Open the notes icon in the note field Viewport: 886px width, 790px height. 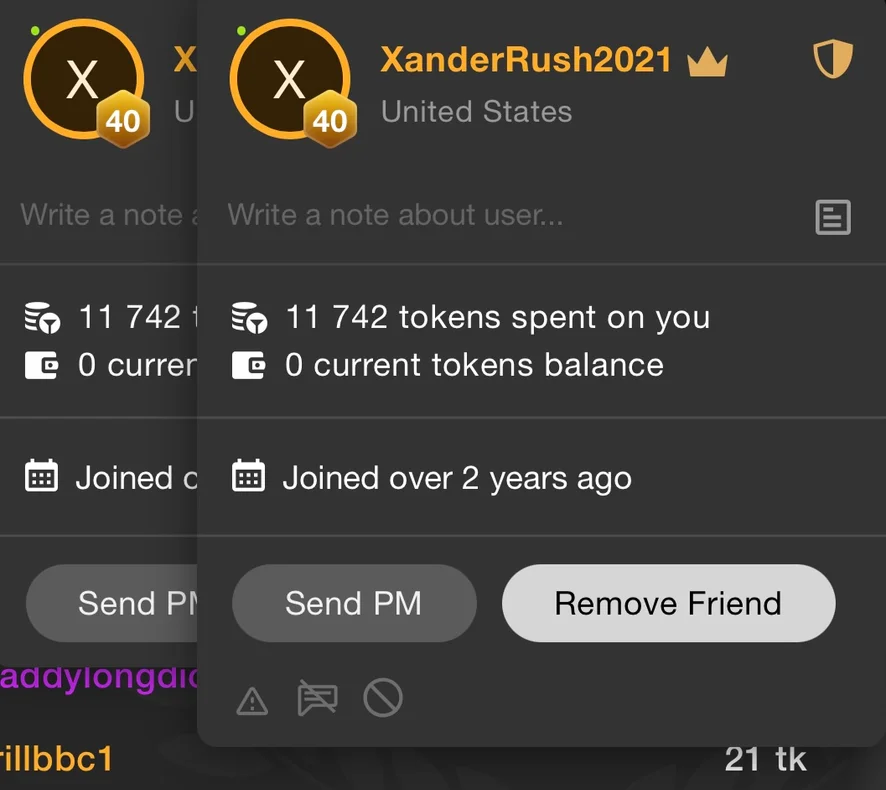pos(832,216)
